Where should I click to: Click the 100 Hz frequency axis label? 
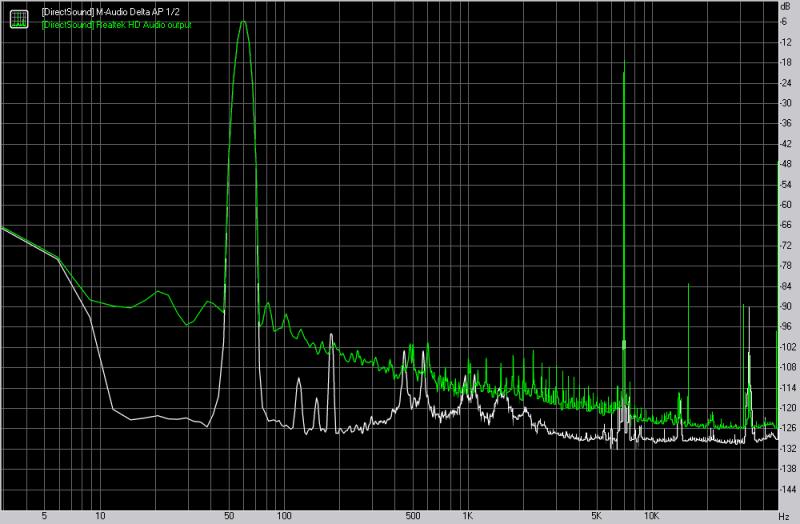pos(283,516)
